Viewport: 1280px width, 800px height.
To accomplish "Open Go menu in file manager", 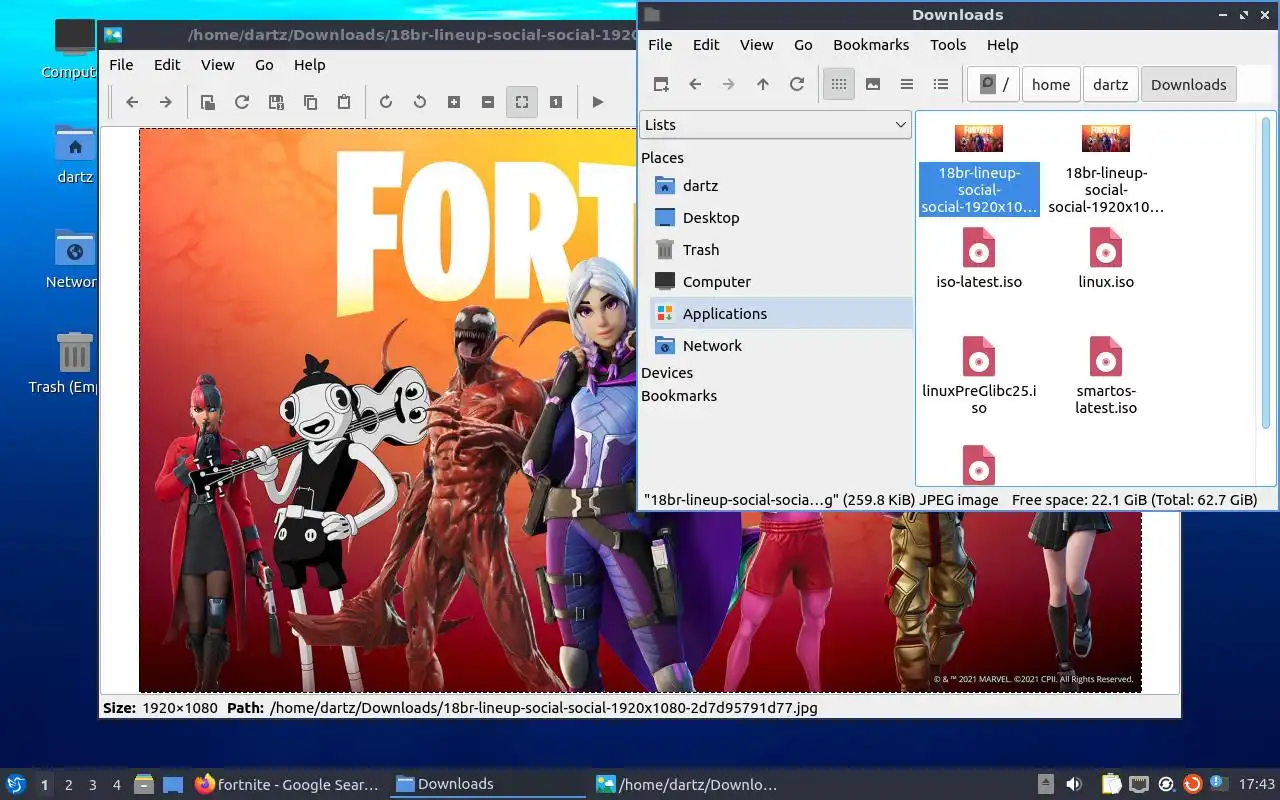I will pyautogui.click(x=803, y=45).
